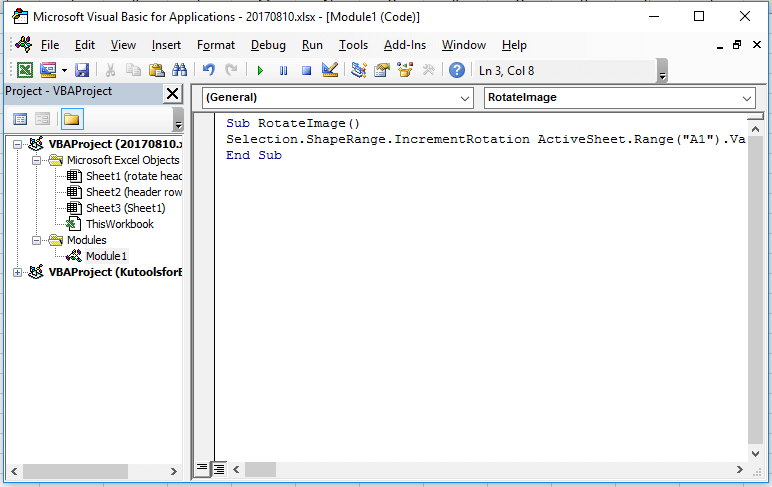Toggle Design Mode icon
Screen dimensions: 772x487
pyautogui.click(x=330, y=70)
